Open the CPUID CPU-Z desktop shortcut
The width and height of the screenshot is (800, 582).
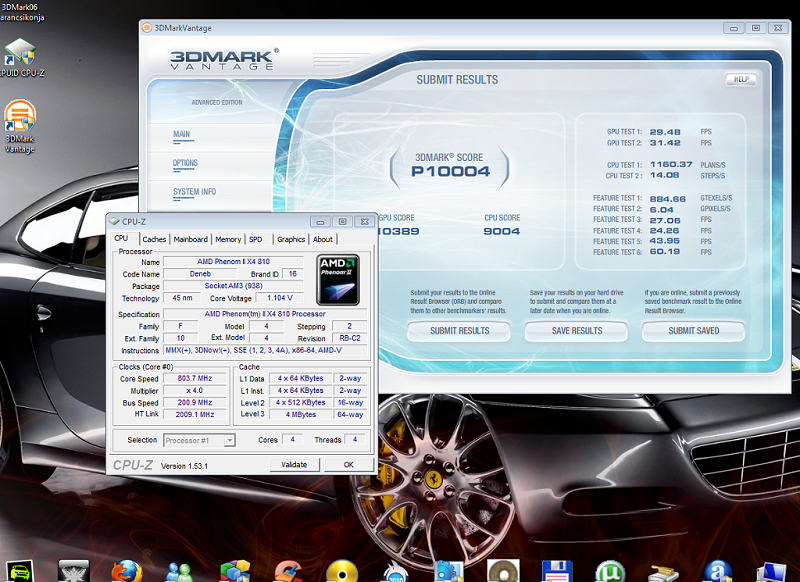20,57
